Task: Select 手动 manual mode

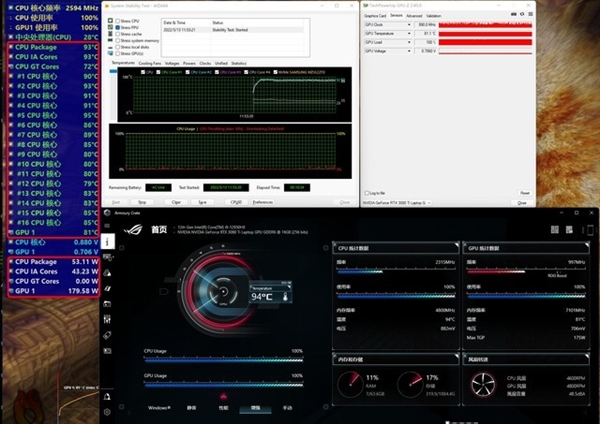Action: 287,408
